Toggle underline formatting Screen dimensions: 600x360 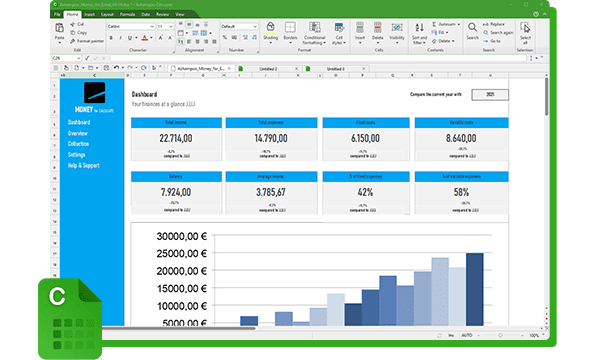(x=130, y=38)
